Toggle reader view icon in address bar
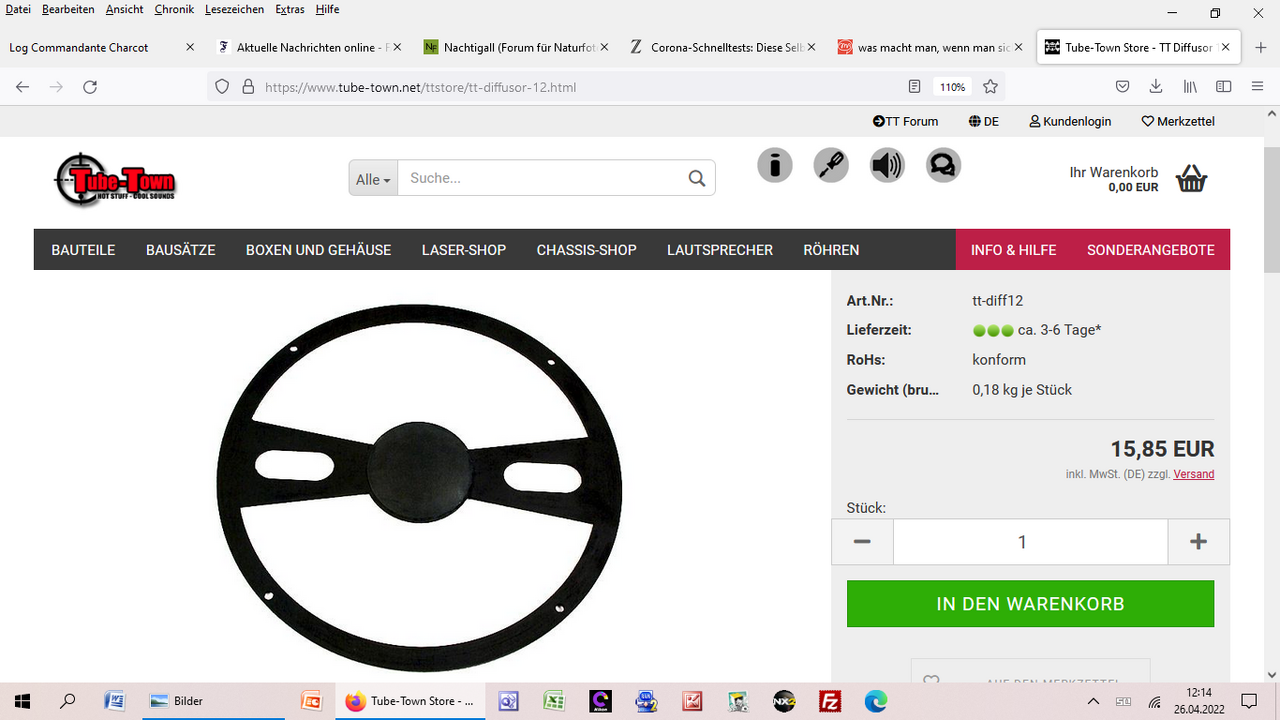 pyautogui.click(x=914, y=87)
